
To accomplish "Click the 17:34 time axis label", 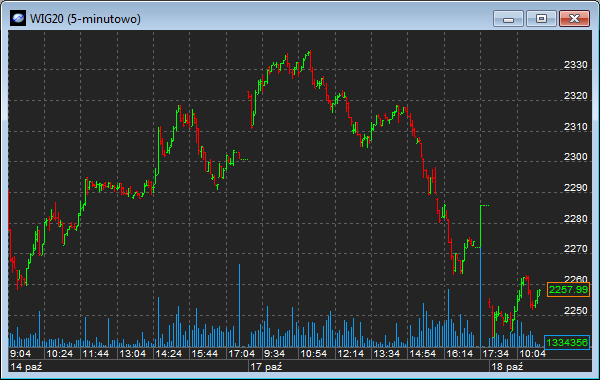I will tap(496, 354).
